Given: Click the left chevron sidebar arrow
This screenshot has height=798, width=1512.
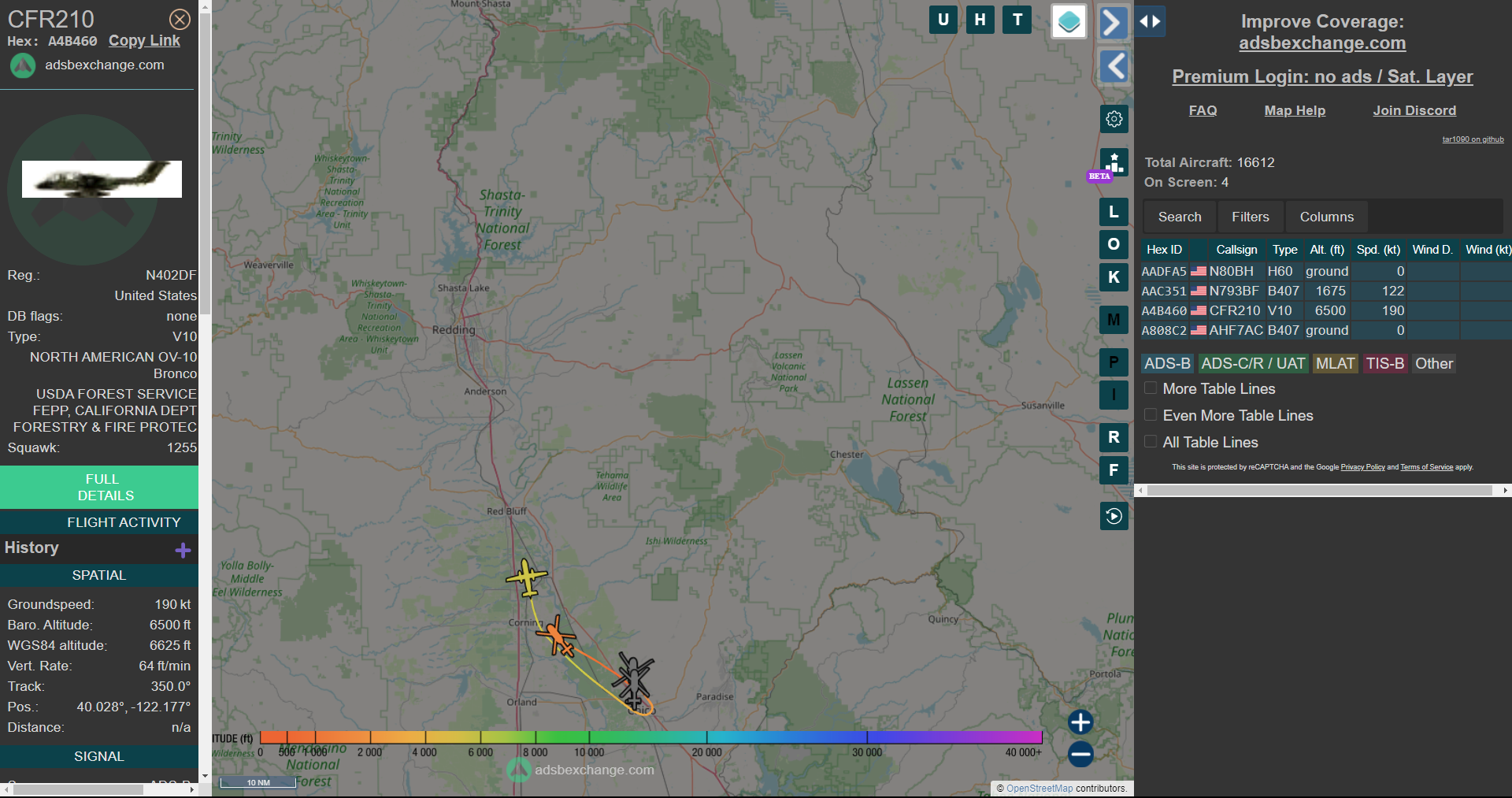Looking at the screenshot, I should pos(1114,66).
